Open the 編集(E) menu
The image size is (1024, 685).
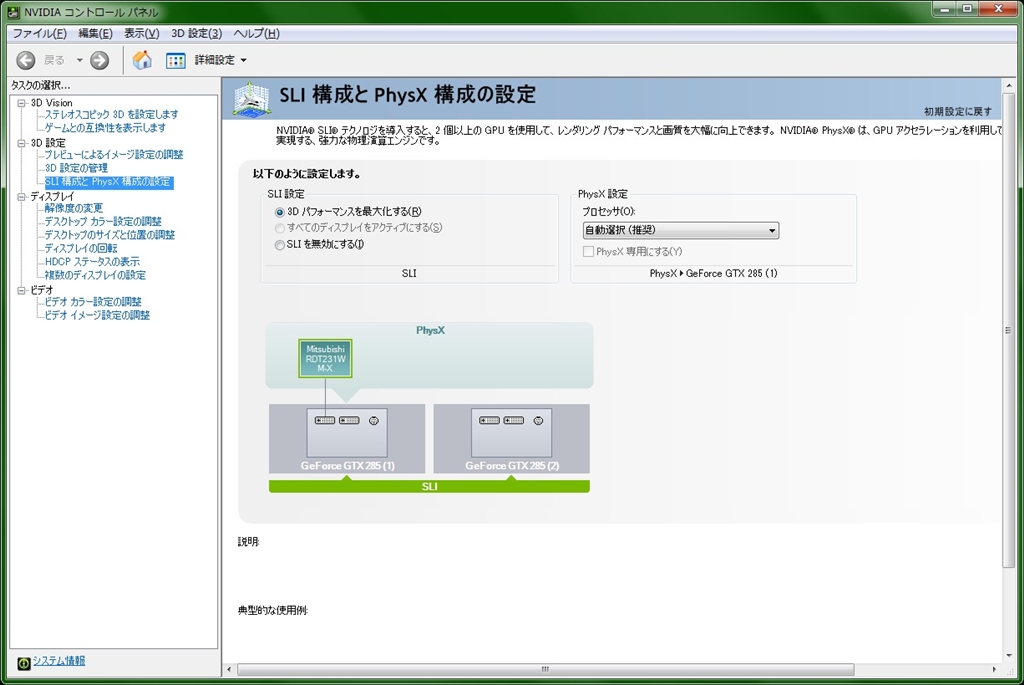[95, 33]
